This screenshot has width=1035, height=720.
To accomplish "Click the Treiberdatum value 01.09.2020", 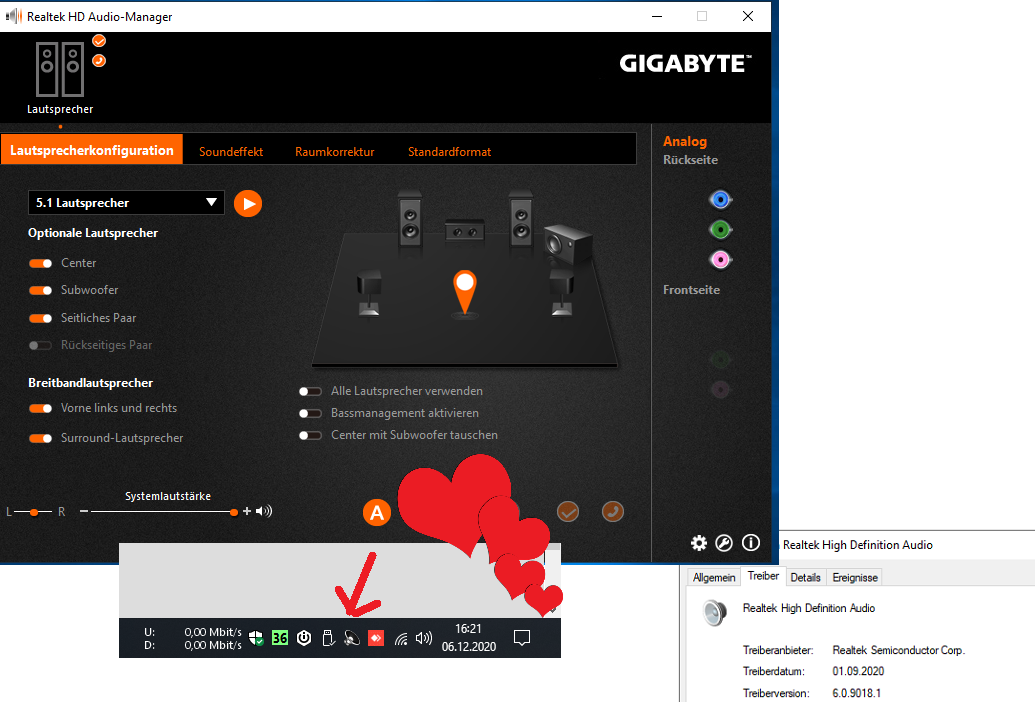I will click(x=858, y=671).
